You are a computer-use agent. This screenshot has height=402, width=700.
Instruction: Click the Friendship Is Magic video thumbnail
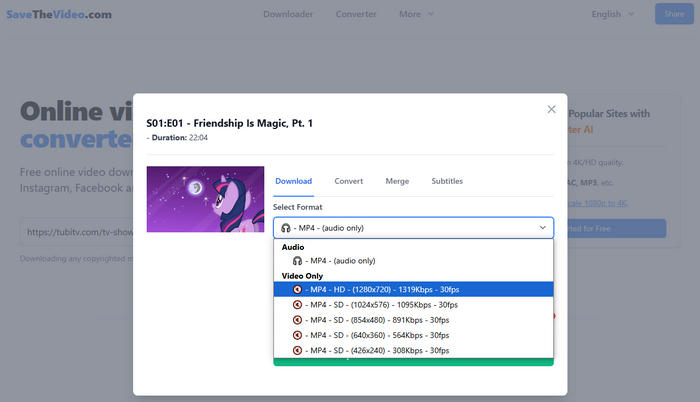[205, 199]
